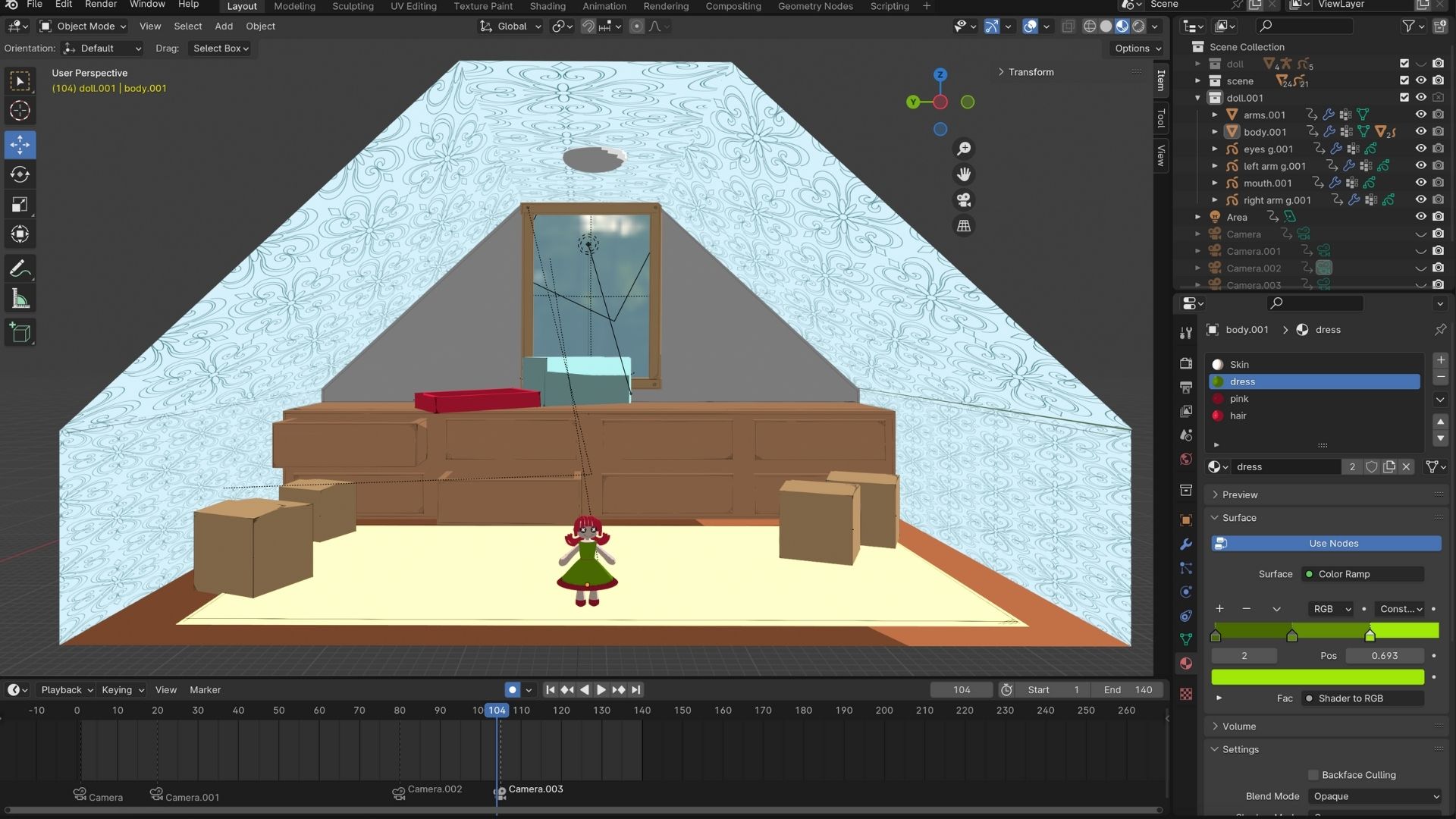Hide arms.001 object in viewport

point(1421,115)
